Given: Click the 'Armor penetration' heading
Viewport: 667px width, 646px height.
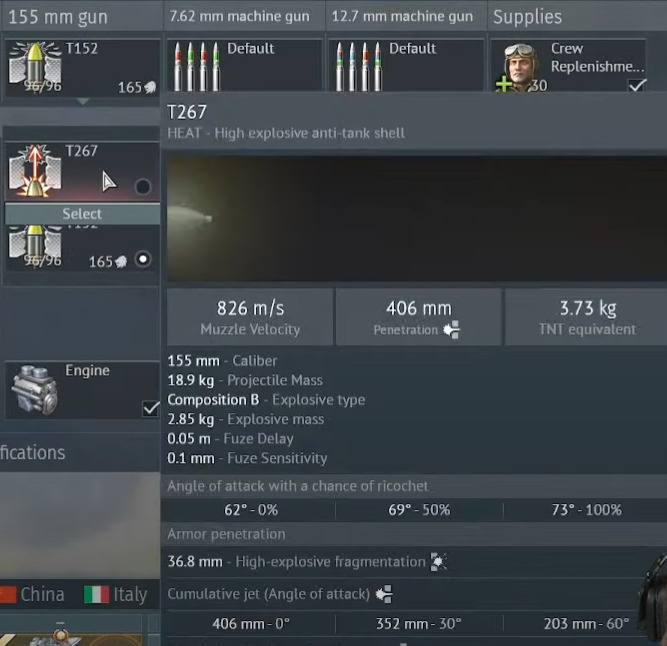Looking at the screenshot, I should tap(226, 534).
